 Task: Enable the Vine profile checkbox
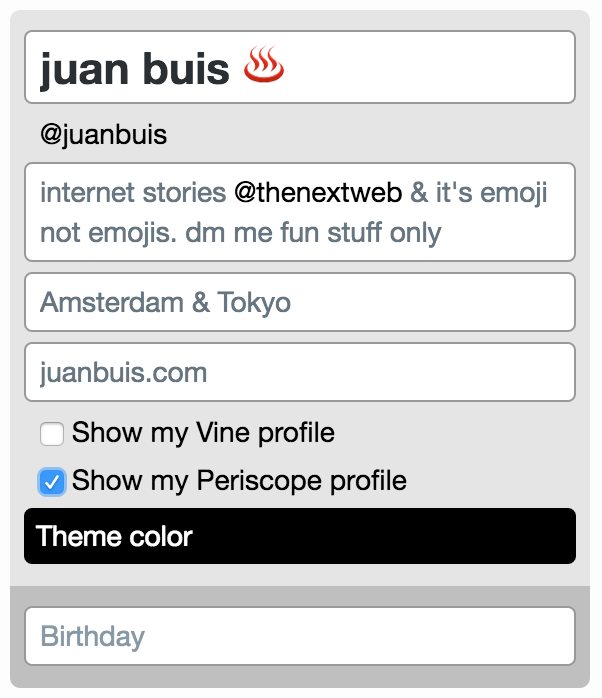(52, 434)
